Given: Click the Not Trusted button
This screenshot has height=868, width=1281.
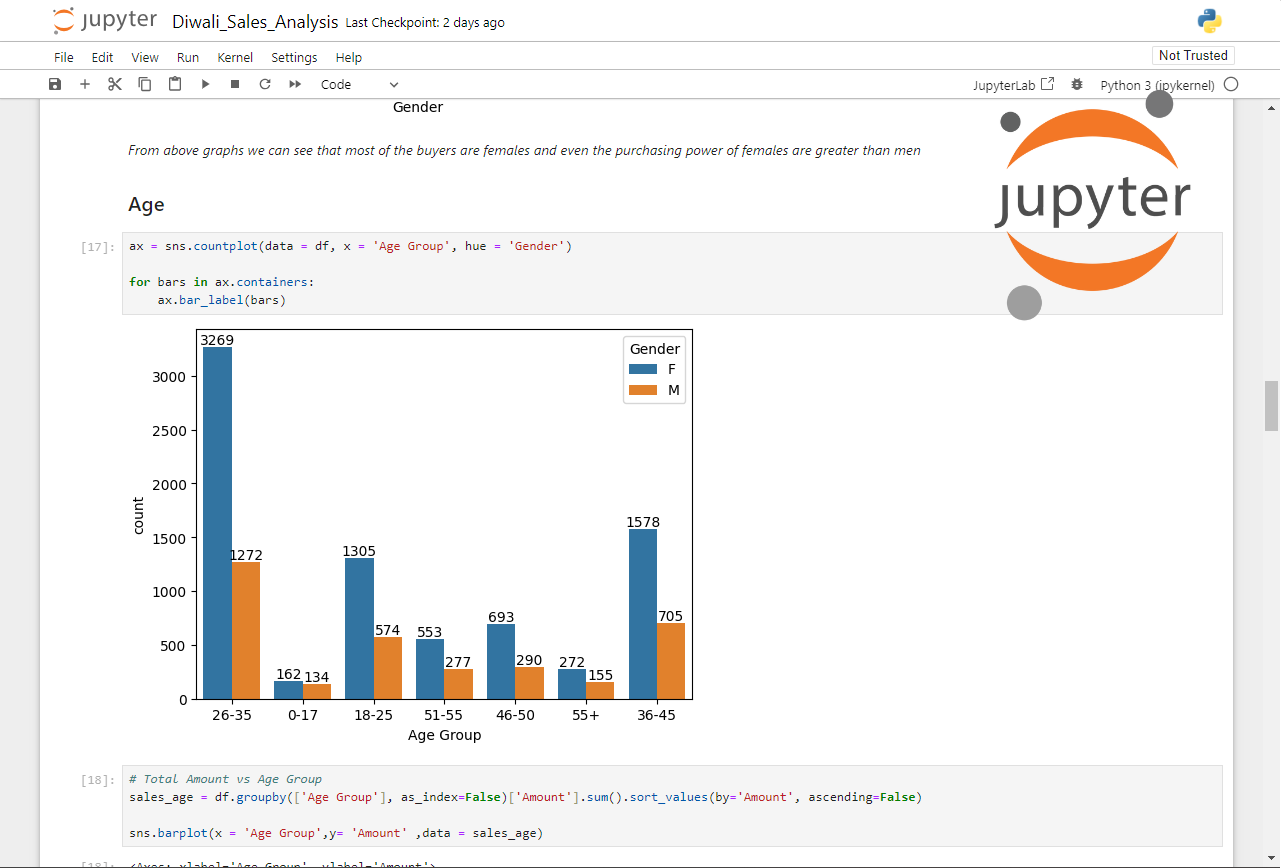Looking at the screenshot, I should click(x=1192, y=56).
